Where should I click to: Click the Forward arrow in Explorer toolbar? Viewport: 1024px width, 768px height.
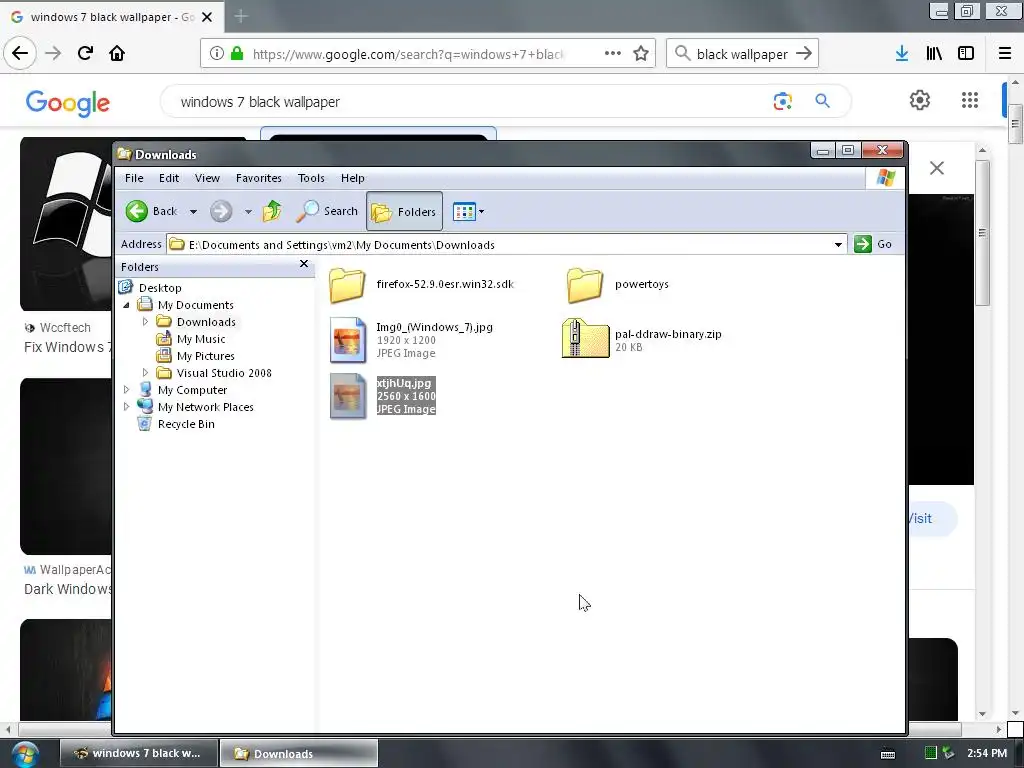221,211
